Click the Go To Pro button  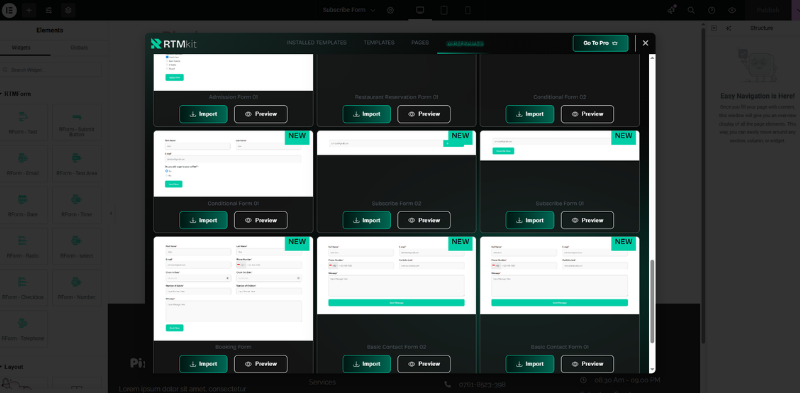pyautogui.click(x=600, y=43)
